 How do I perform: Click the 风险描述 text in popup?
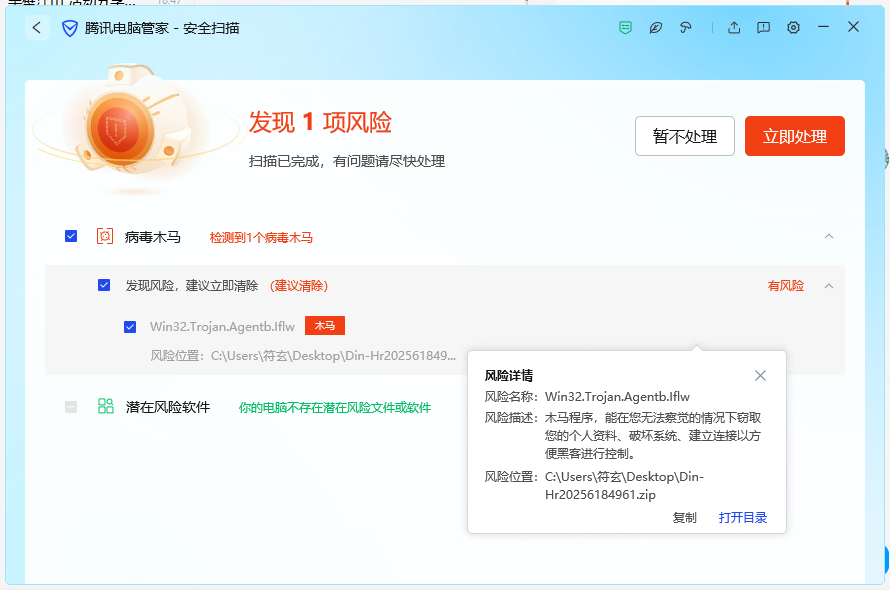[x=653, y=436]
